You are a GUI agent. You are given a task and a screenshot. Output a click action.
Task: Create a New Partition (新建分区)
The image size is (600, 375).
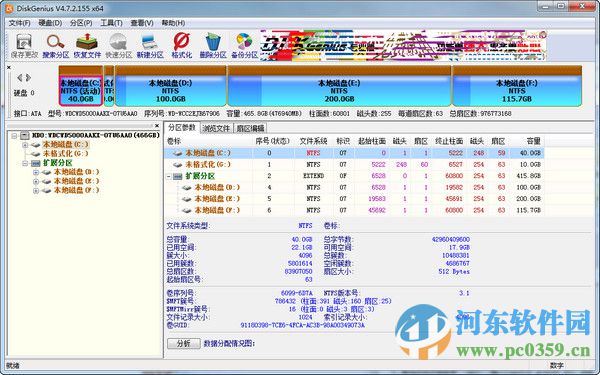pyautogui.click(x=150, y=46)
